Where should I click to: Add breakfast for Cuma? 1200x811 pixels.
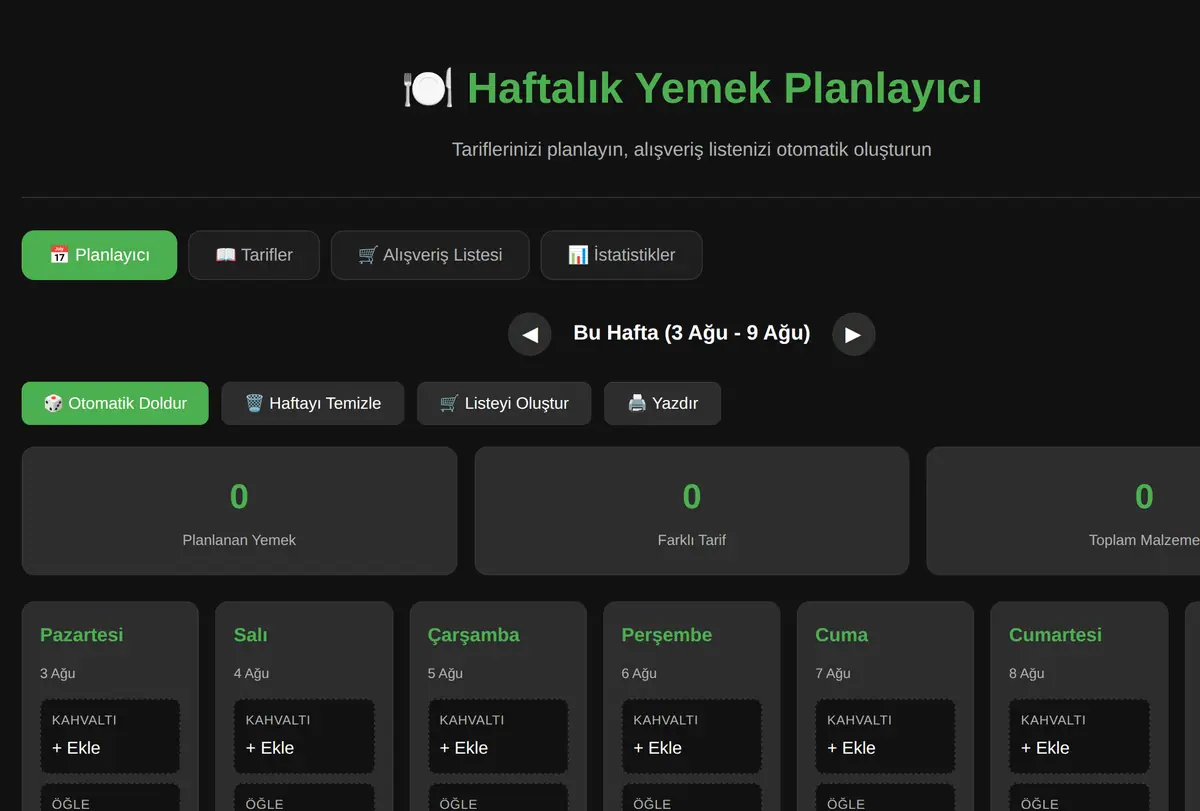click(885, 736)
